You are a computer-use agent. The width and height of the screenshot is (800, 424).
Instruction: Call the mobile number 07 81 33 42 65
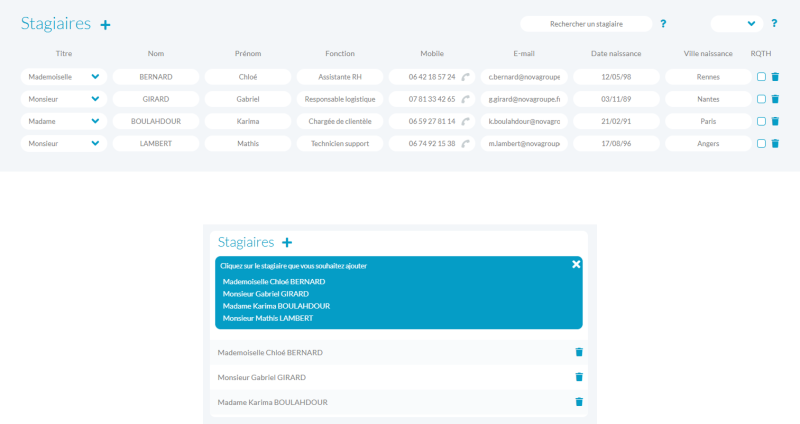pyautogui.click(x=465, y=99)
